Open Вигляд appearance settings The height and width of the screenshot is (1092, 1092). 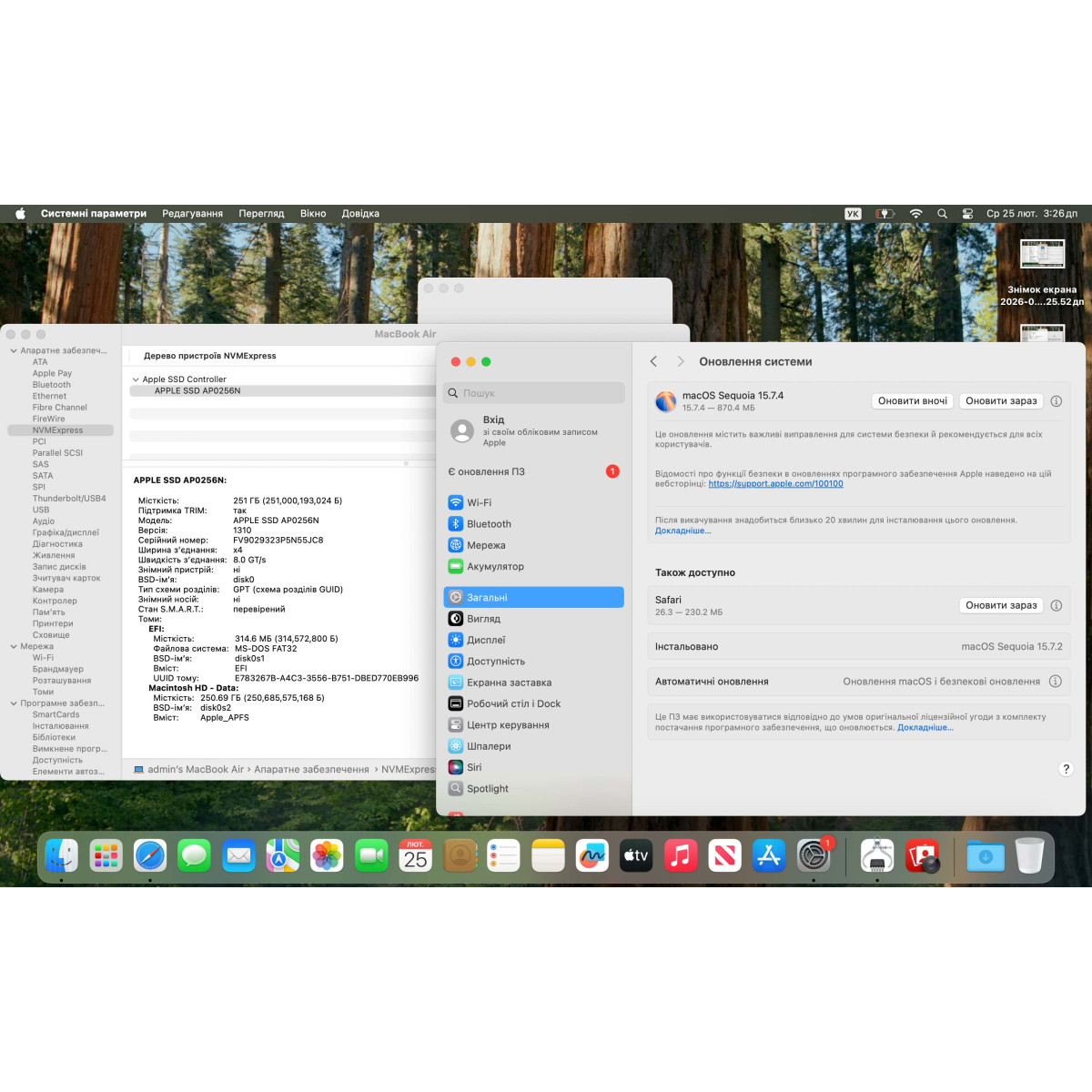533,619
